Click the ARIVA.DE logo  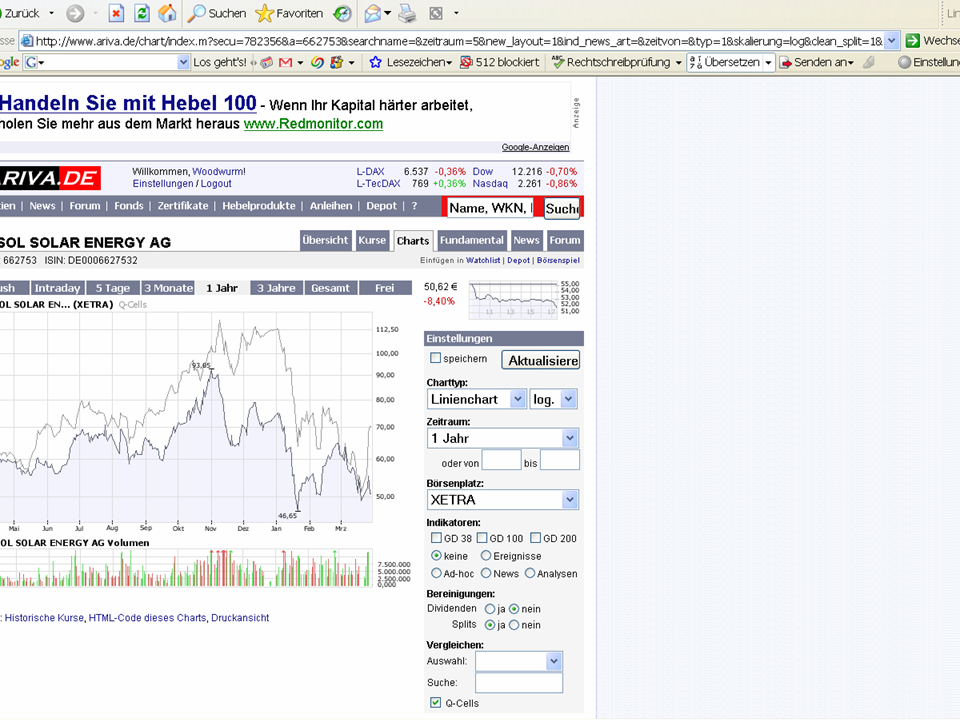click(50, 178)
